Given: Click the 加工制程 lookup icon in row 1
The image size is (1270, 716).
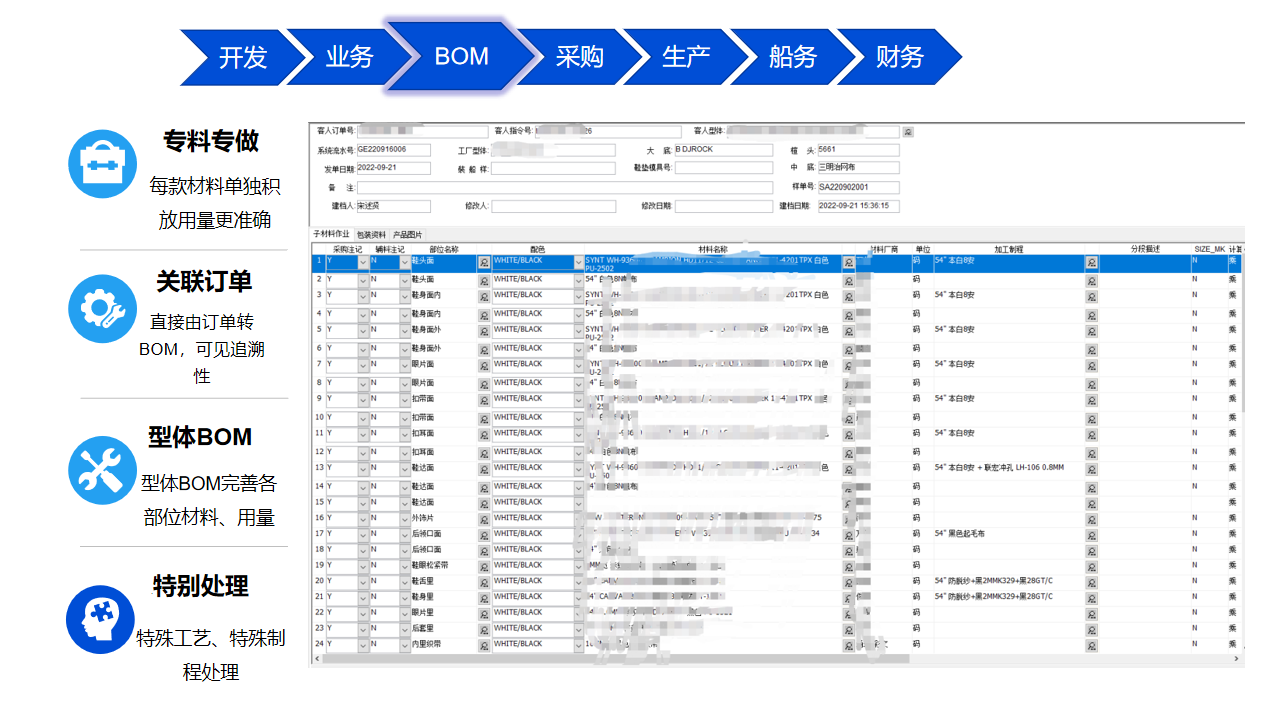Looking at the screenshot, I should pos(1091,262).
